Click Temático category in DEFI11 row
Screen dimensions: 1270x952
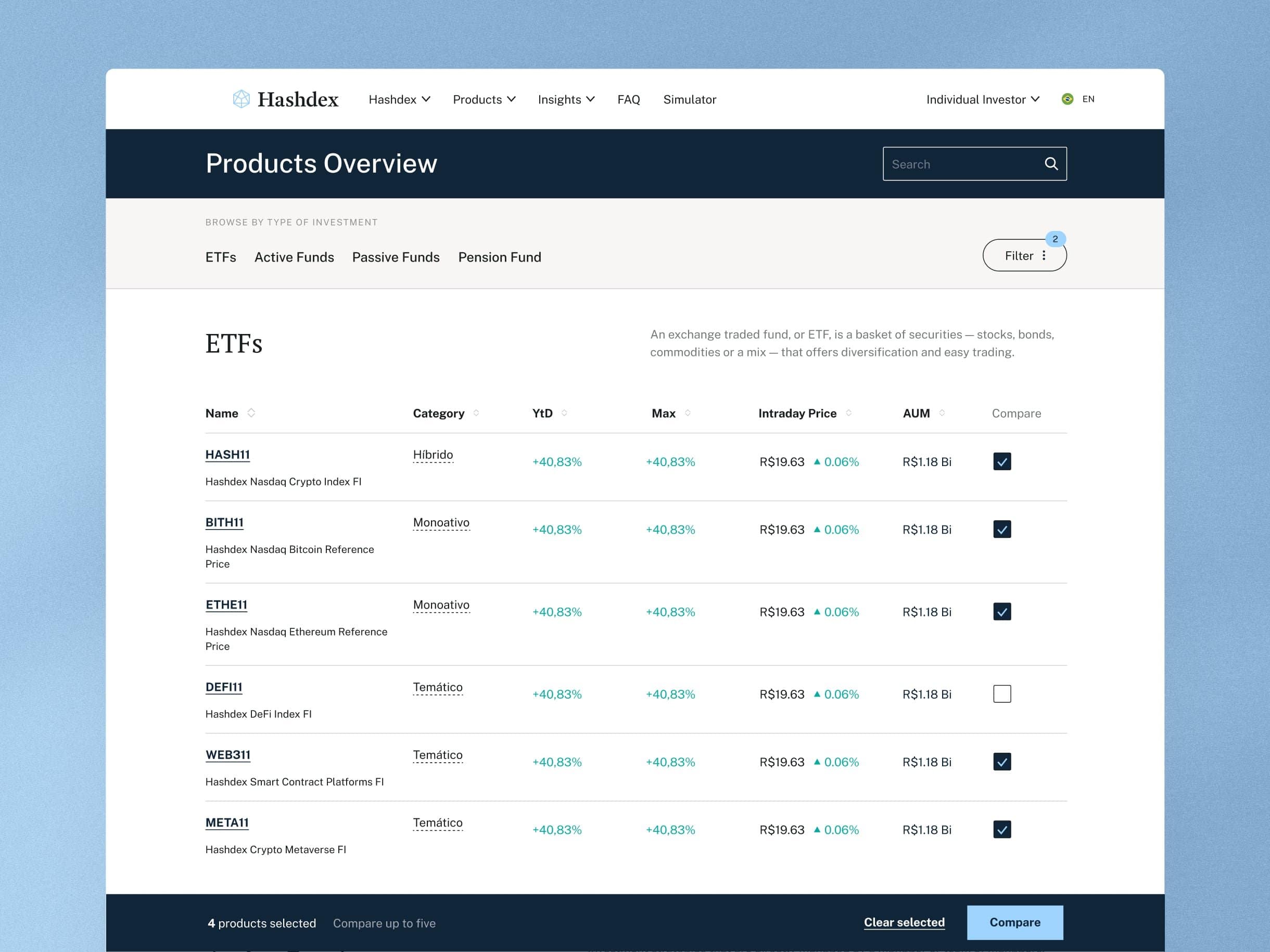pos(438,687)
